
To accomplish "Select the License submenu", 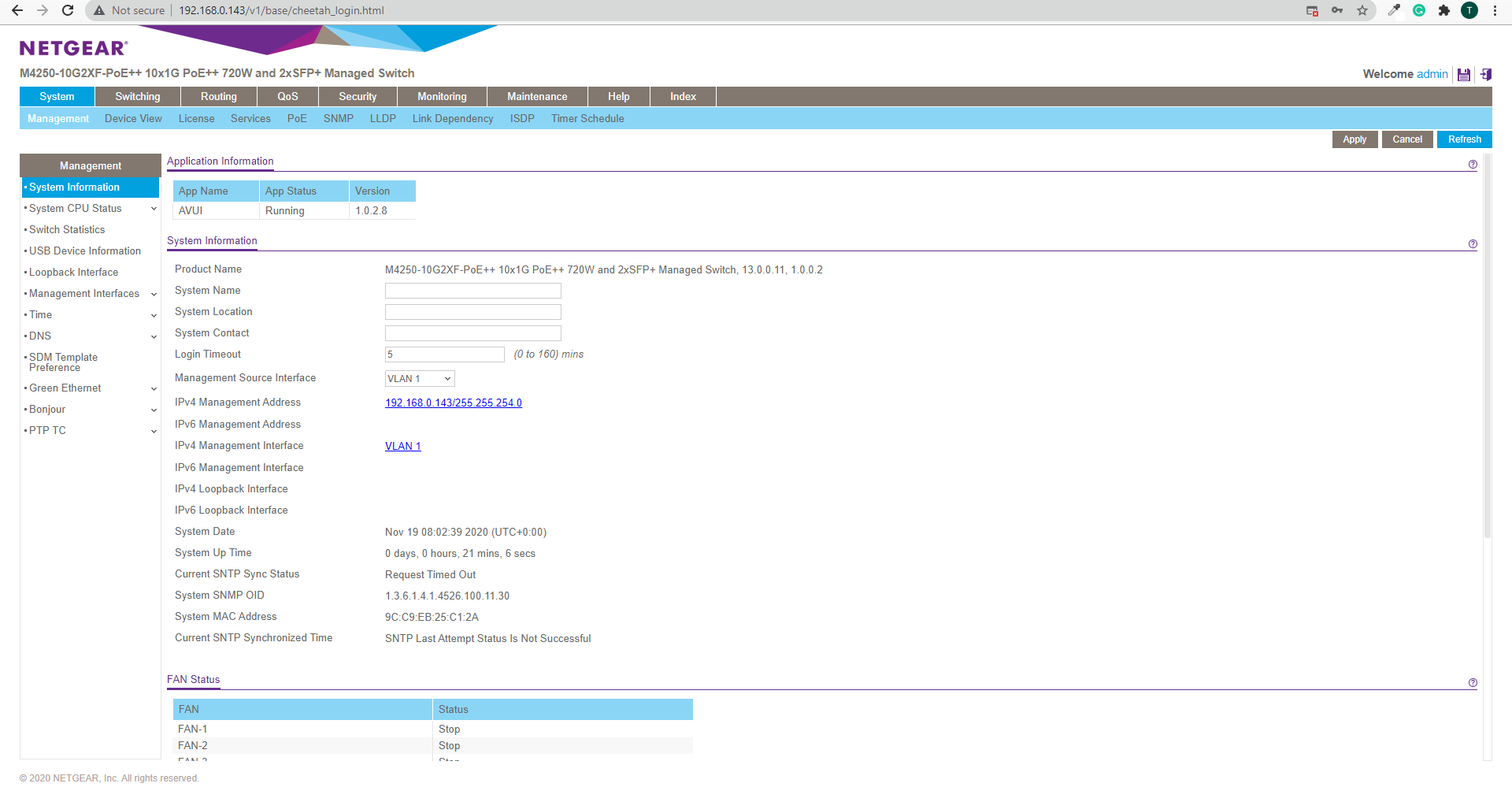I will click(x=196, y=118).
